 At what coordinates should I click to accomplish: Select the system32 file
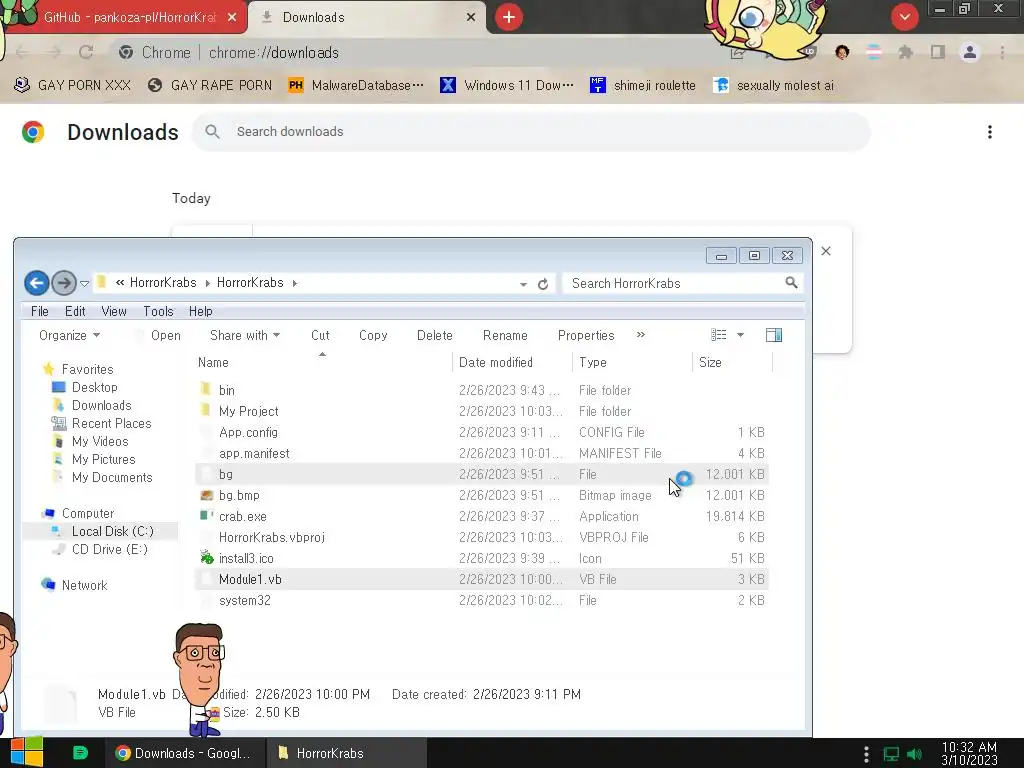click(x=481, y=600)
